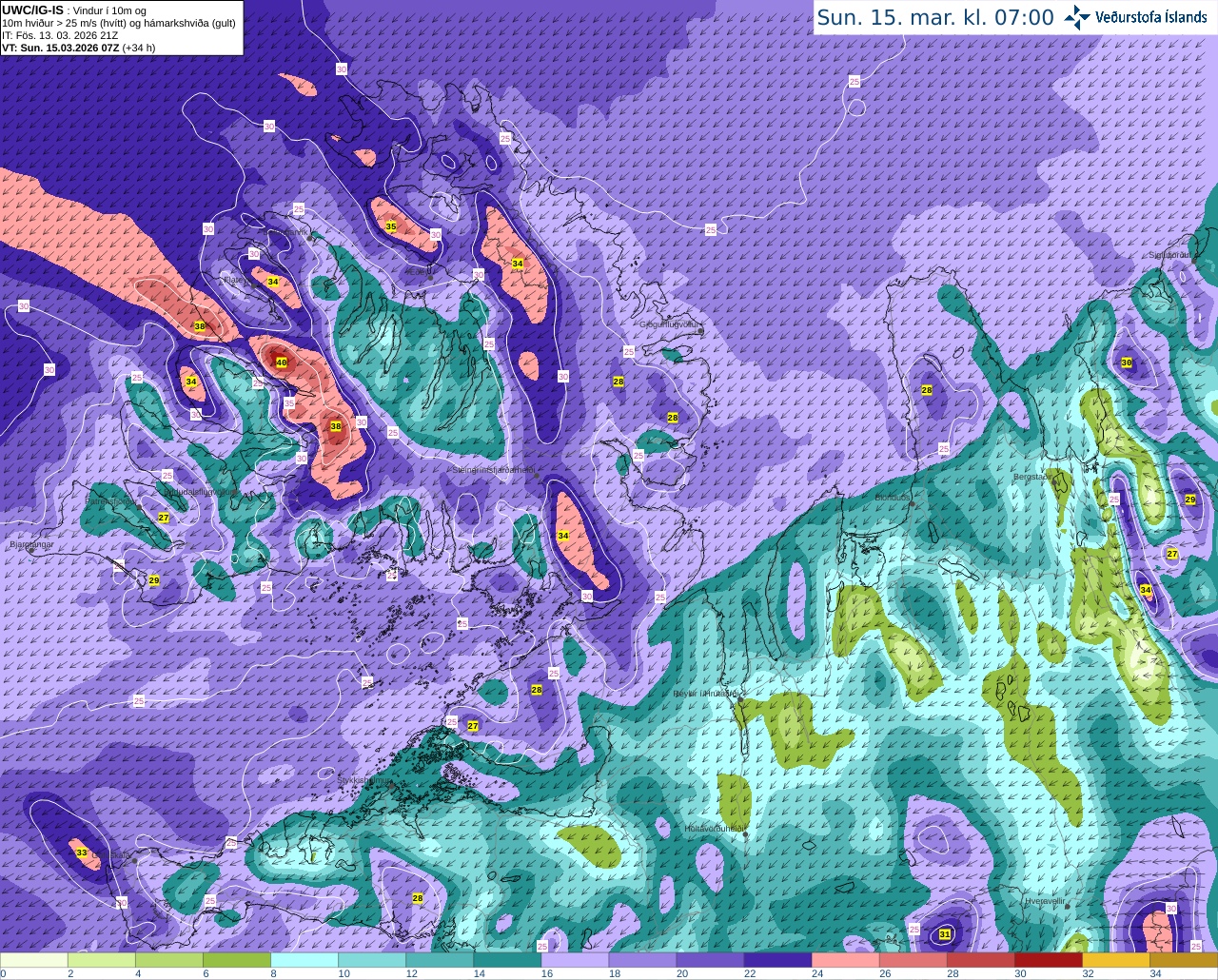The width and height of the screenshot is (1218, 980).
Task: Click the 27 gust label near Patreksfjörður
Action: coord(164,518)
